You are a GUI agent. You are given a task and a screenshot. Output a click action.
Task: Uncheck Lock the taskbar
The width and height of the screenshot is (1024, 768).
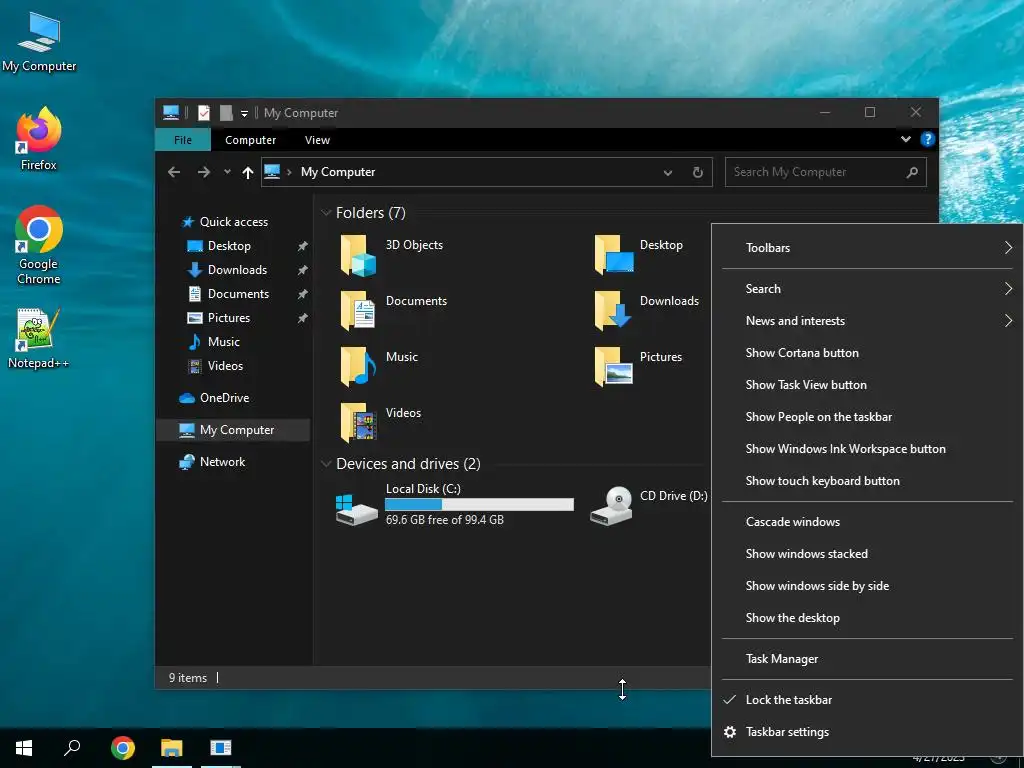pyautogui.click(x=867, y=700)
